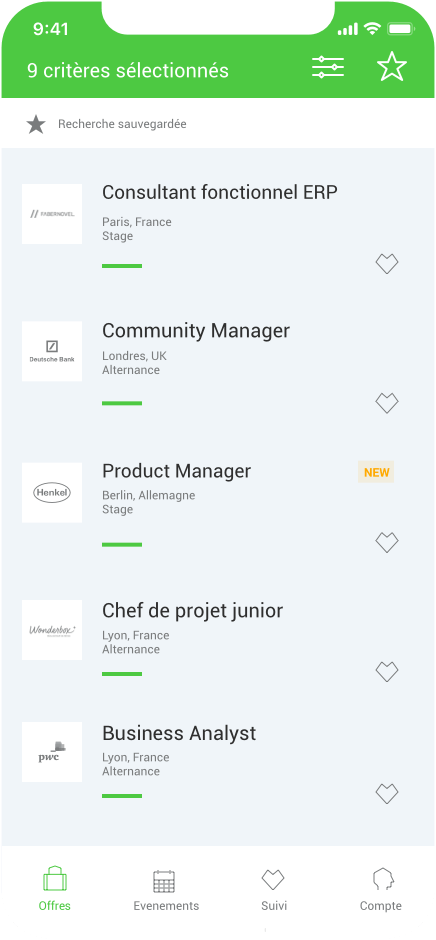The height and width of the screenshot is (940, 436).
Task: Toggle heart for Chef de projet junior
Action: point(387,671)
